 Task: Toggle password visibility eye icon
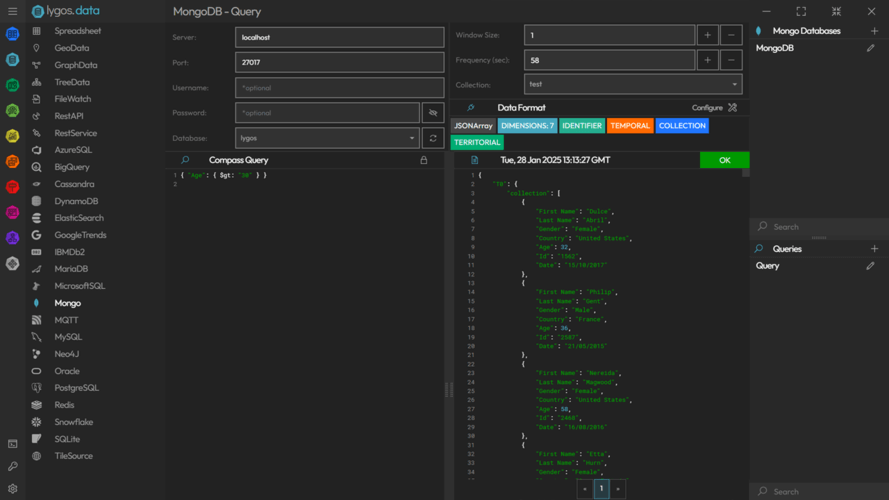tap(433, 113)
